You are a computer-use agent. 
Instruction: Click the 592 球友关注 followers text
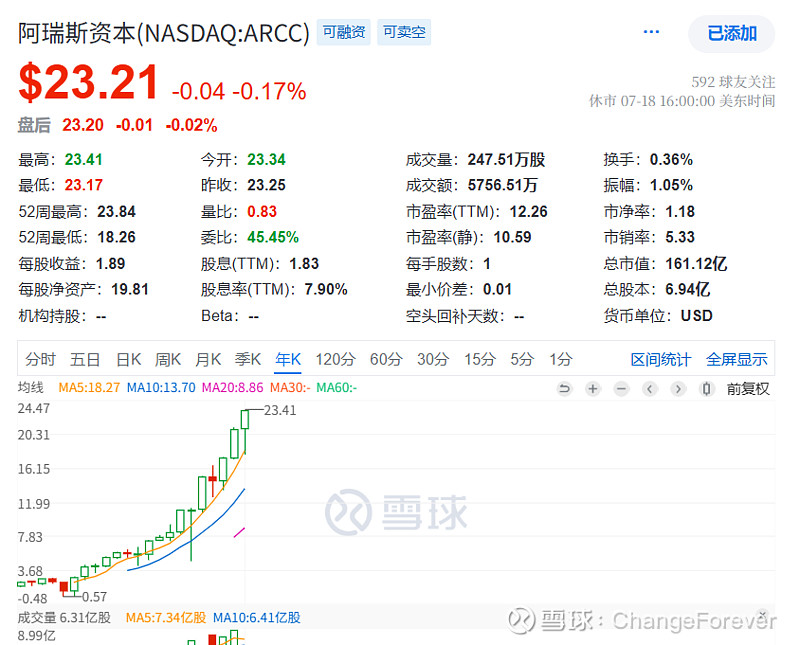(x=733, y=82)
